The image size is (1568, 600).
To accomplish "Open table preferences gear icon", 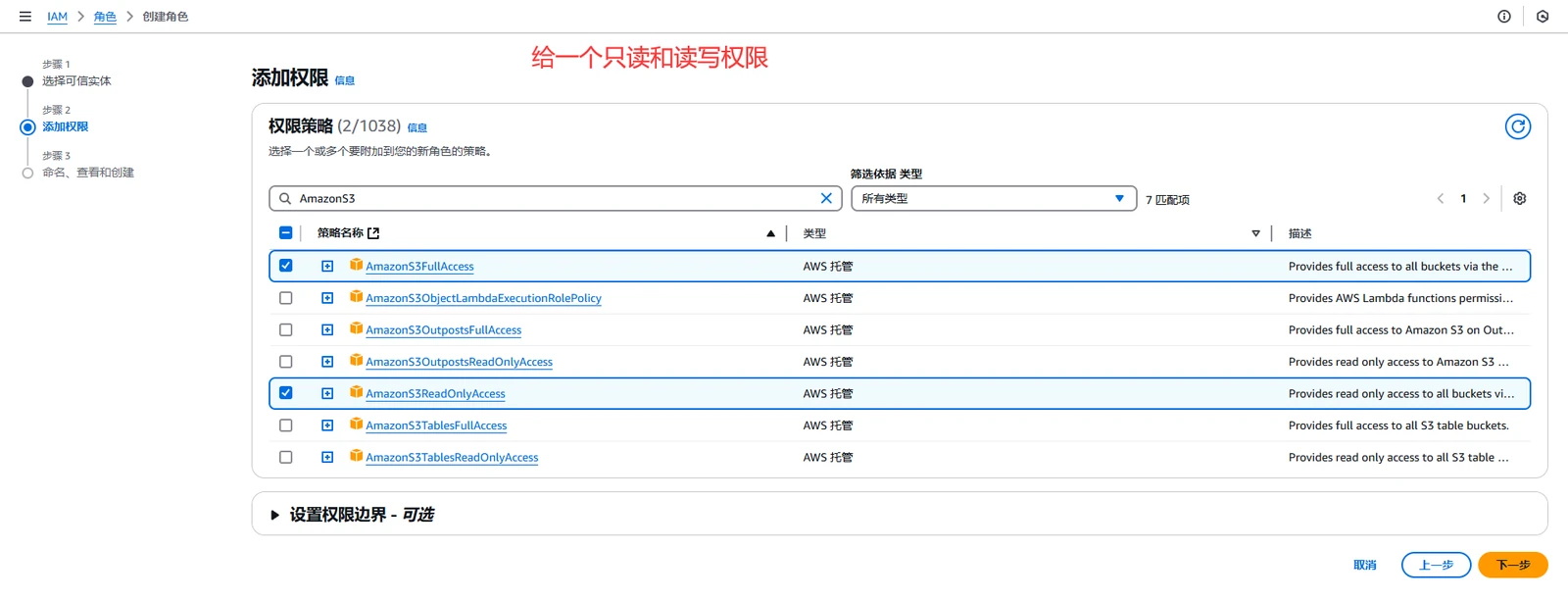I will tap(1520, 198).
